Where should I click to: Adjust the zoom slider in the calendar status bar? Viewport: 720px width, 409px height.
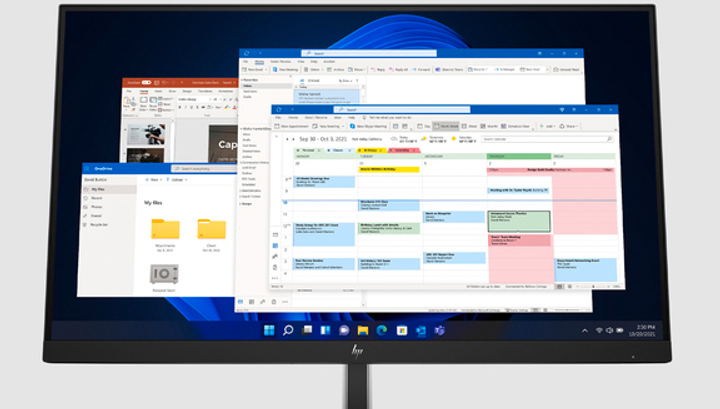(x=593, y=286)
